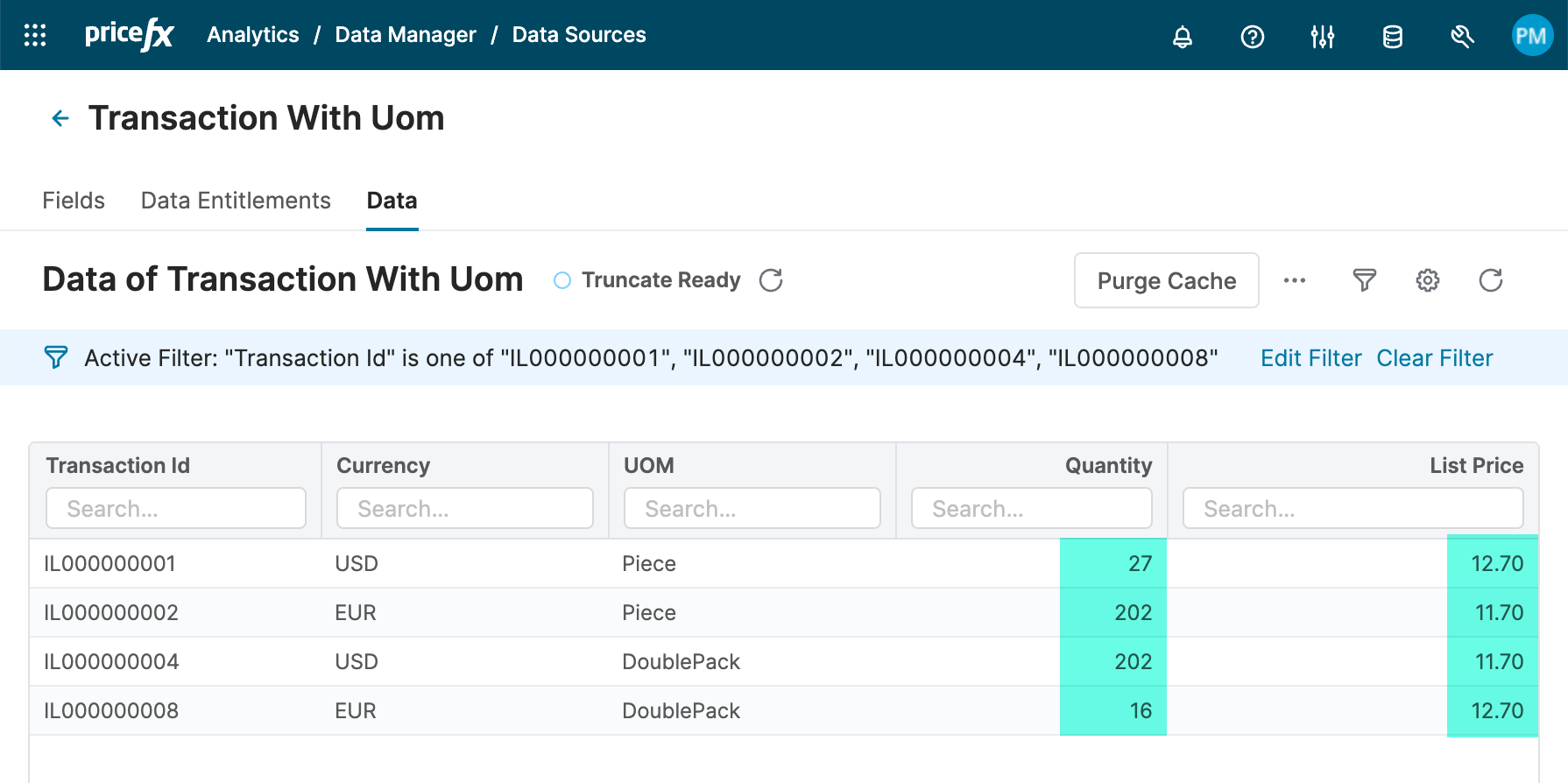Click the Purge Cache button
This screenshot has height=783, width=1568.
click(1167, 280)
